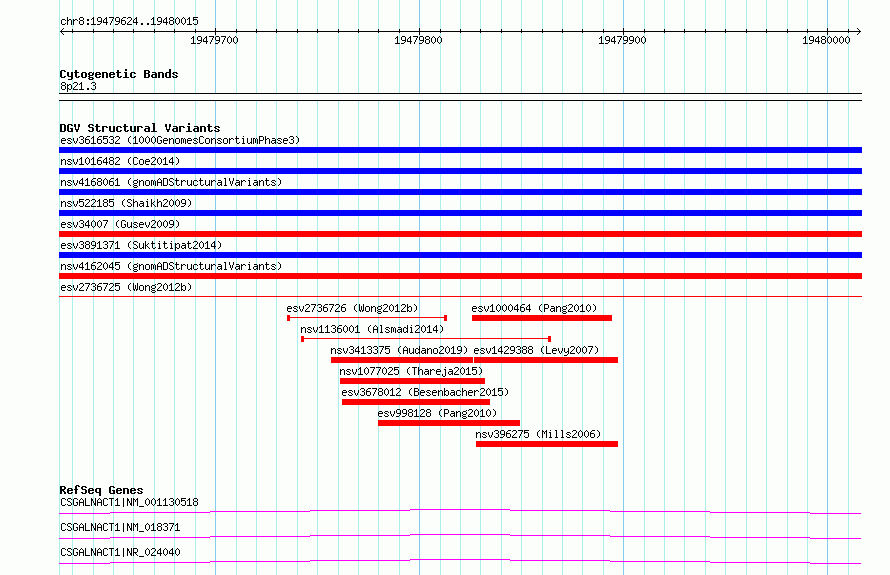890x575 pixels.
Task: Click the nsv1136001 (Alsmadi2014) label text
Action: click(x=372, y=329)
